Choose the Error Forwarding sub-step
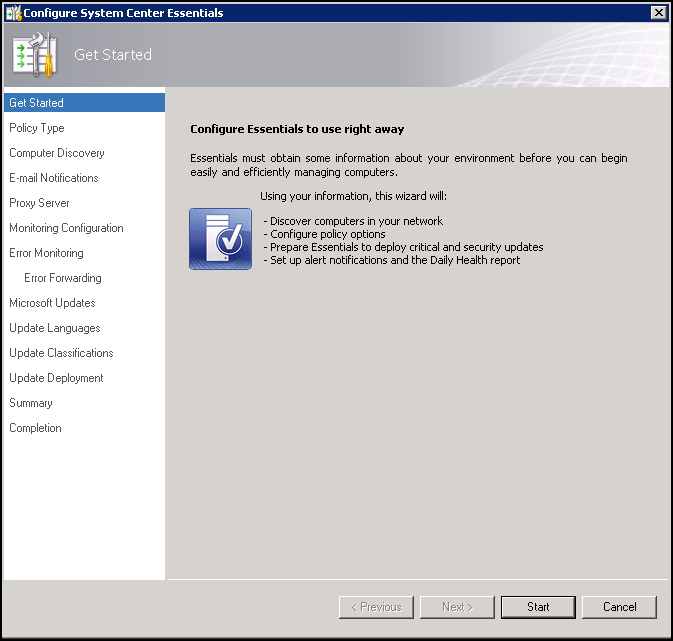This screenshot has height=641, width=673. tap(63, 278)
